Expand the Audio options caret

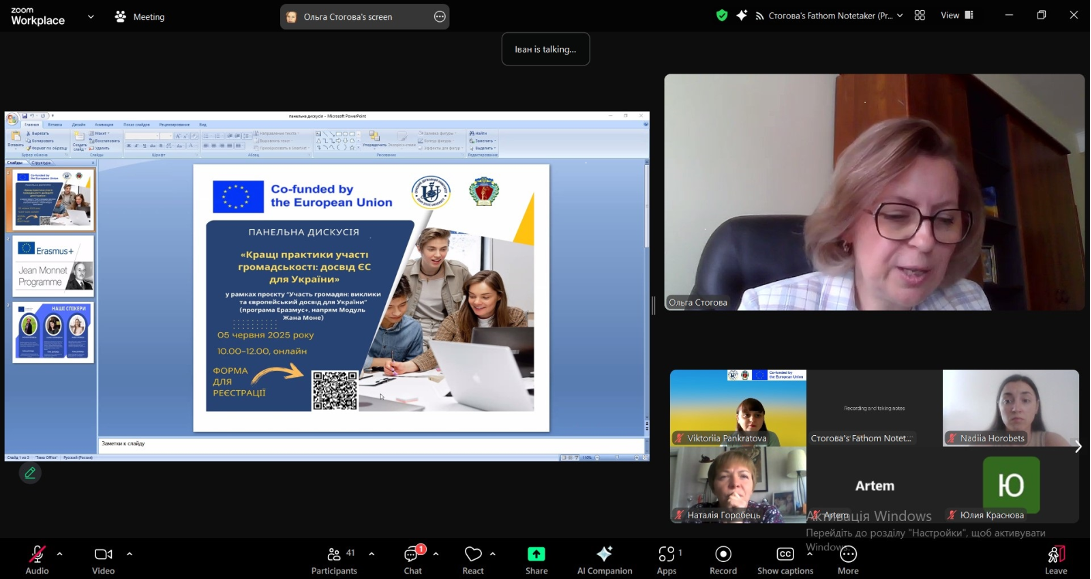click(59, 554)
